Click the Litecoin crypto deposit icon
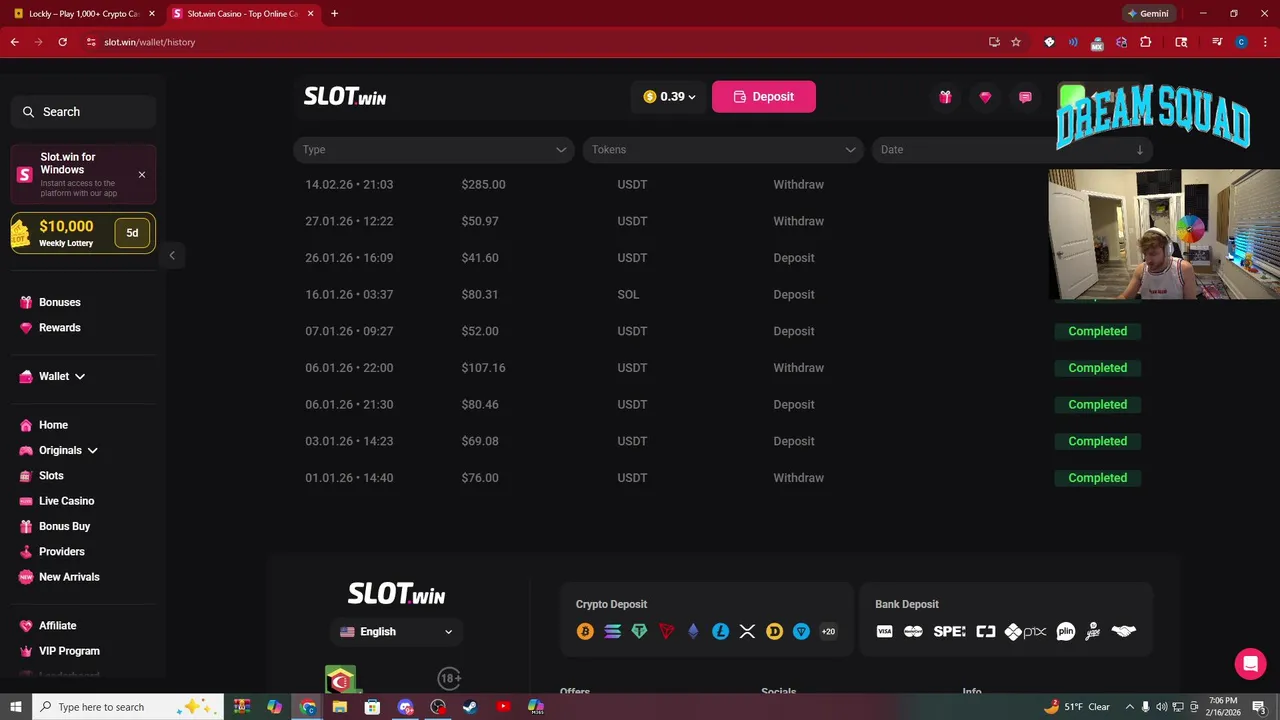1280x720 pixels. (720, 631)
